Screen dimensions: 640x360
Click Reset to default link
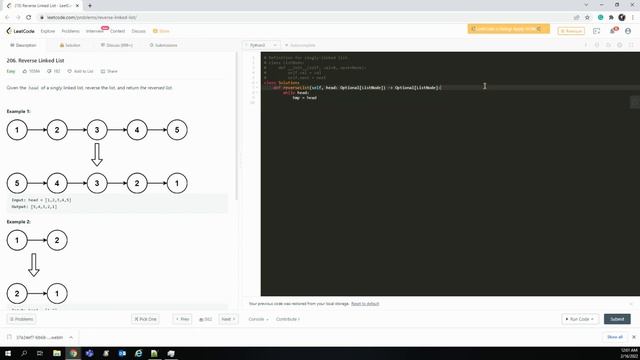[365, 304]
